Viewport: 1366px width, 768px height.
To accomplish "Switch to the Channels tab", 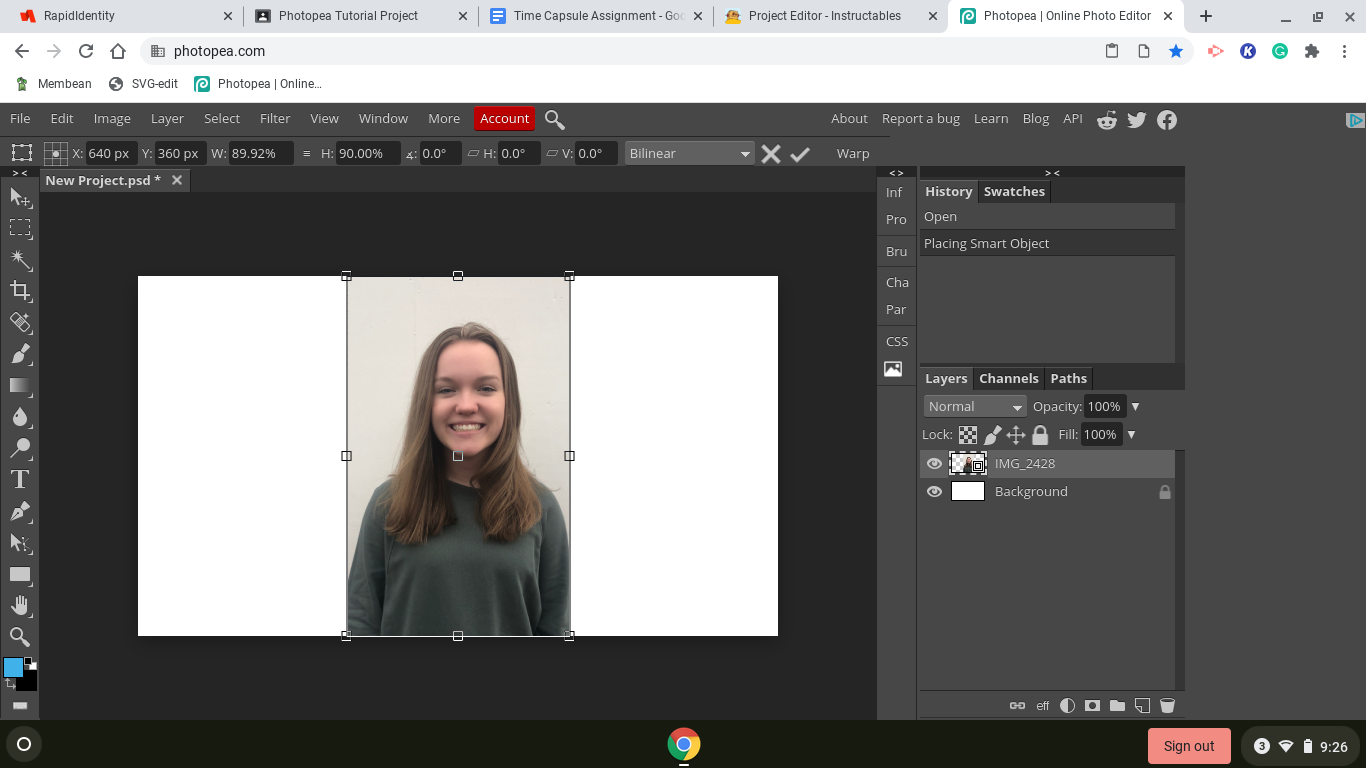I will click(x=1008, y=378).
